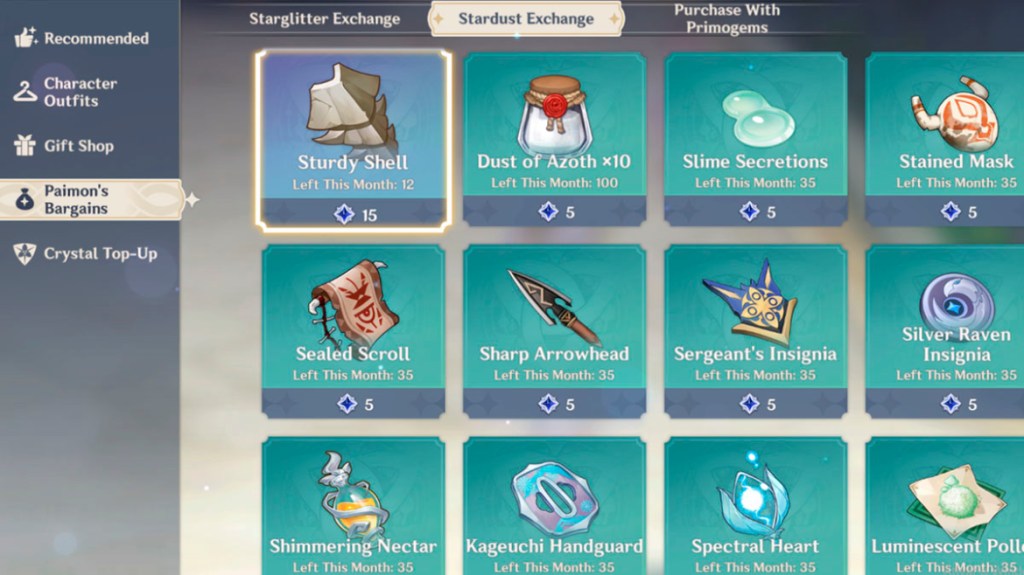Select the Luminescent Pollen item icon
The height and width of the screenshot is (575, 1024).
[957, 501]
